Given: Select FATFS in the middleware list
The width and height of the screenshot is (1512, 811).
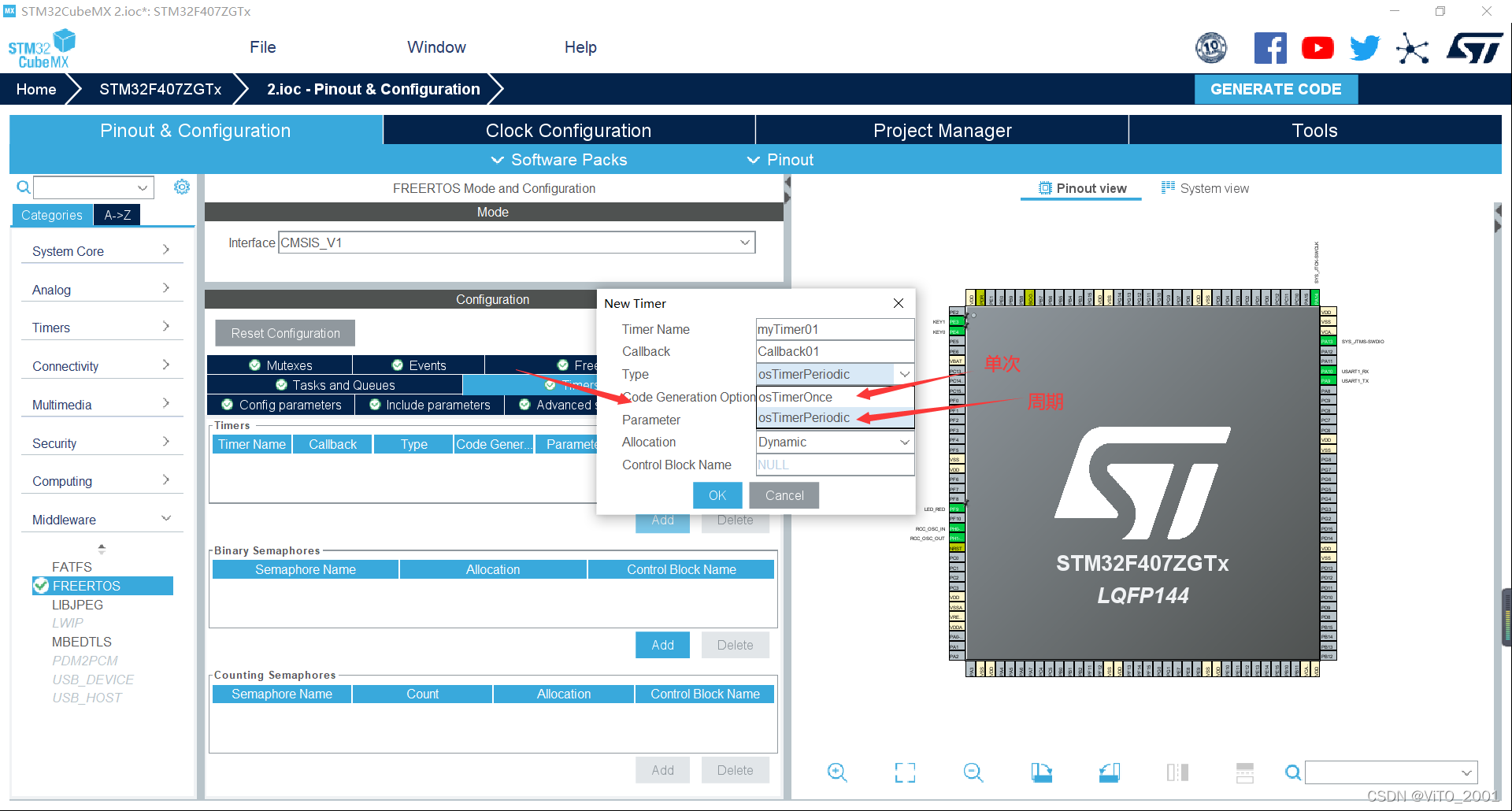Looking at the screenshot, I should tap(72, 567).
